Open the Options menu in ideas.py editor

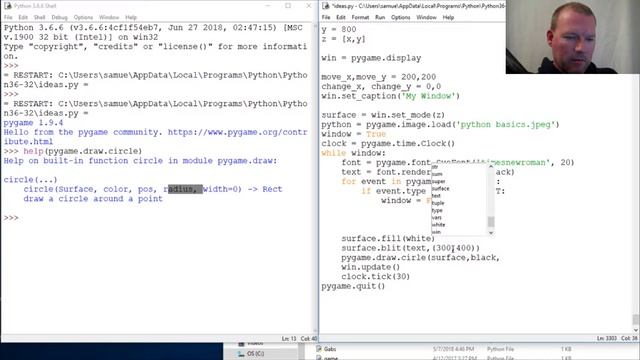[x=400, y=17]
